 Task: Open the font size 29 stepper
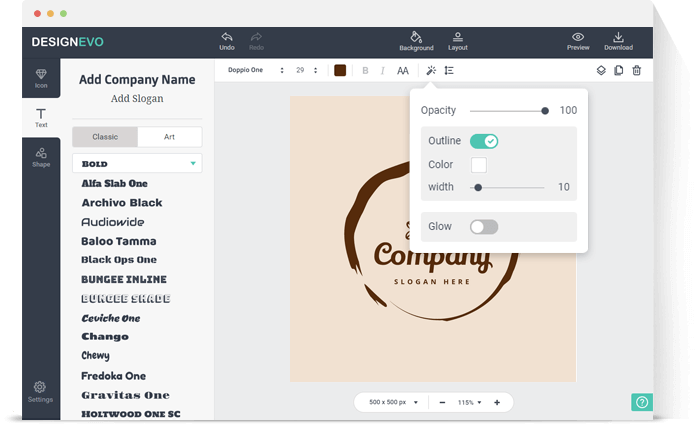(x=307, y=70)
